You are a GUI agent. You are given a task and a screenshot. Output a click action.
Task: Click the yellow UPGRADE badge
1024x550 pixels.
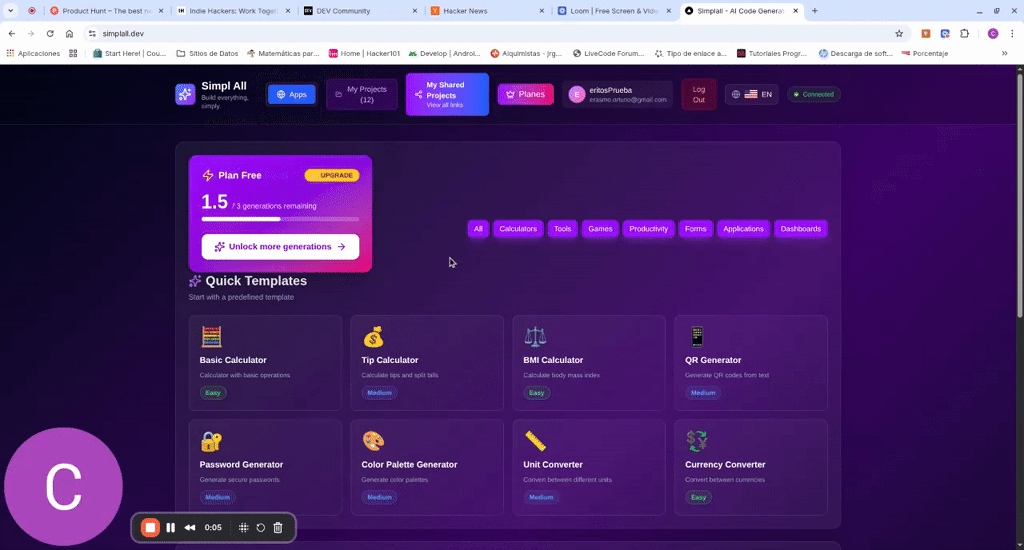[332, 175]
